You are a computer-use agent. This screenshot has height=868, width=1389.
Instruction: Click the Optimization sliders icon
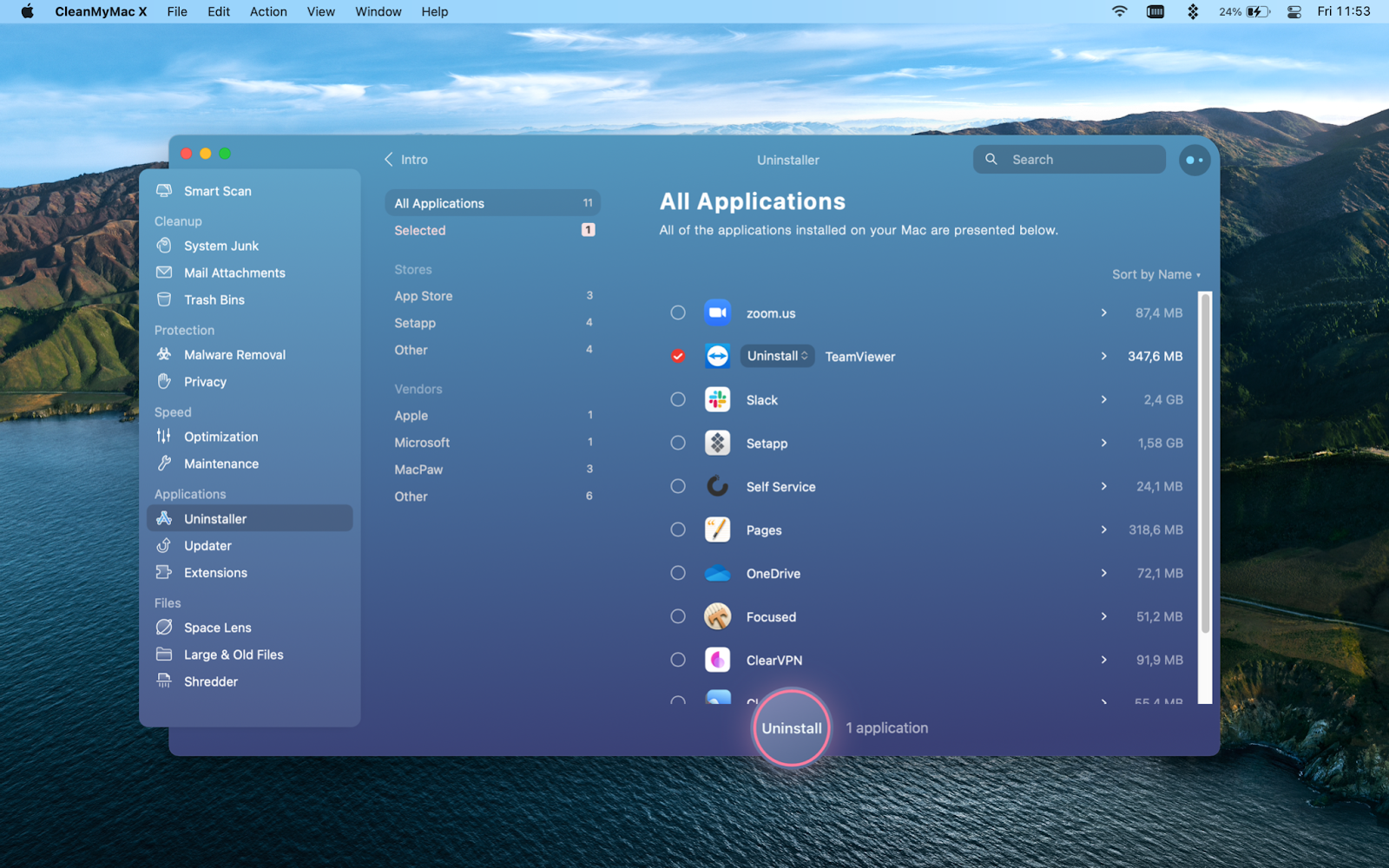click(x=164, y=437)
